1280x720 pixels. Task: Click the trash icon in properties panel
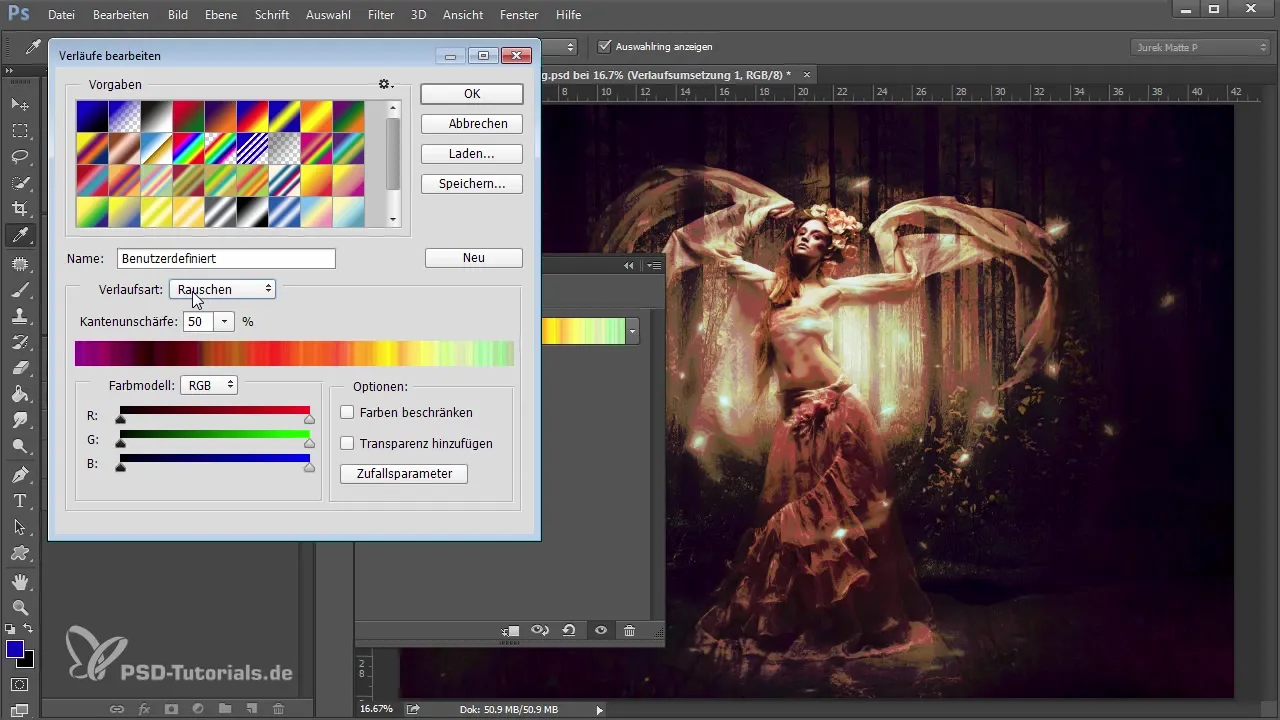click(629, 631)
